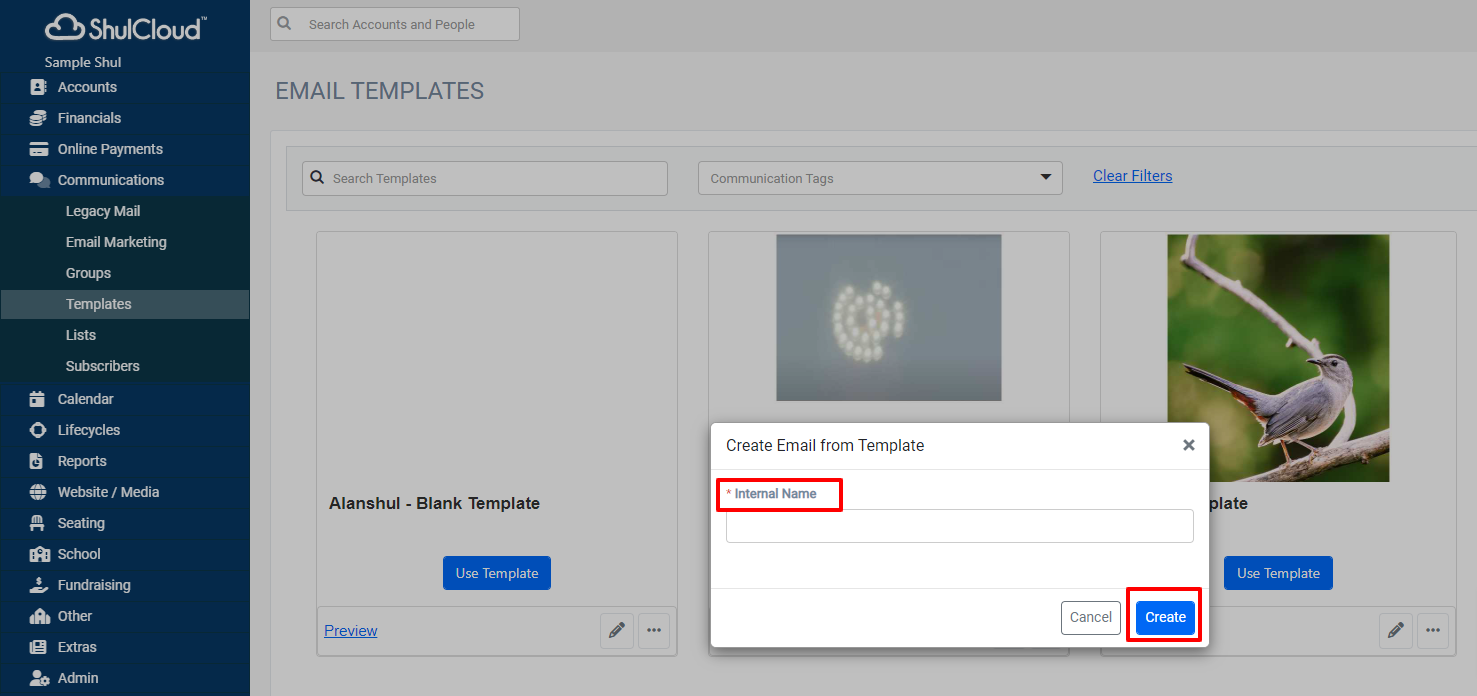The height and width of the screenshot is (696, 1477).
Task: Select the Financials sidebar icon
Action: [37, 117]
